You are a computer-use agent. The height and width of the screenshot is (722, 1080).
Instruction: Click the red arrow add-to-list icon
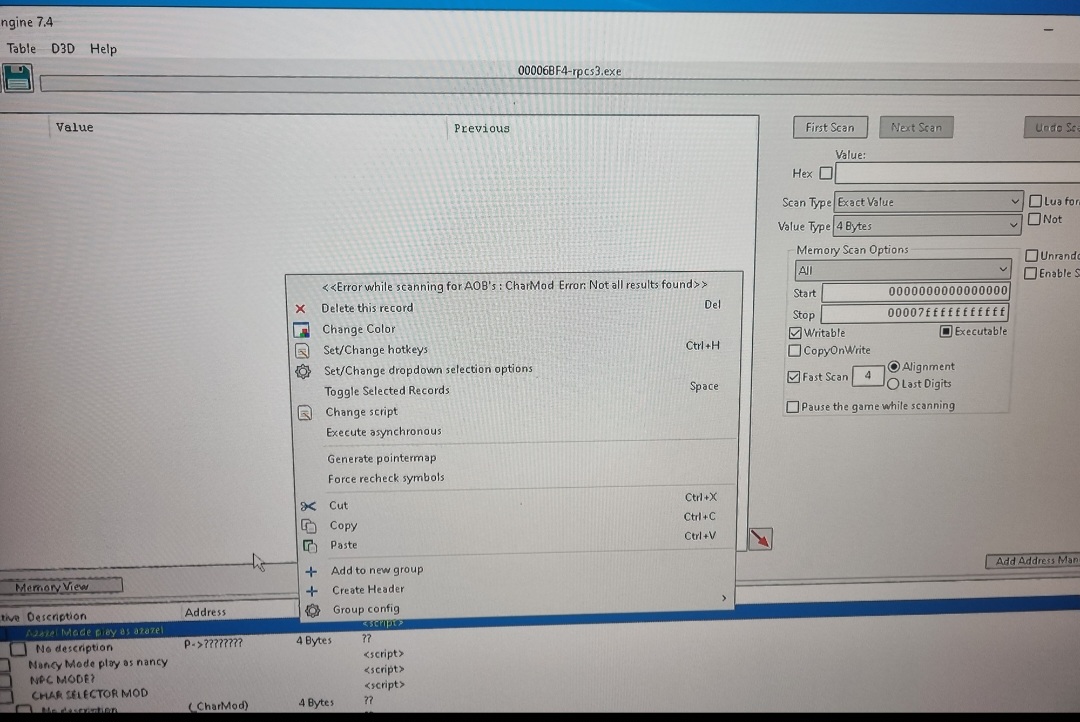click(760, 539)
